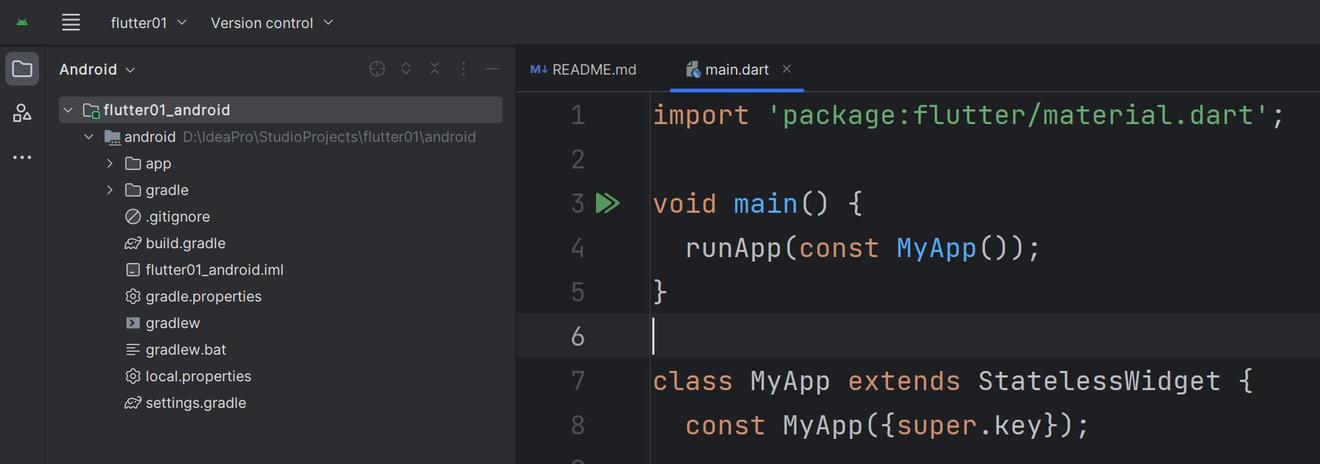The image size is (1320, 464).
Task: Run main function via gutter arrow
Action: pyautogui.click(x=607, y=203)
